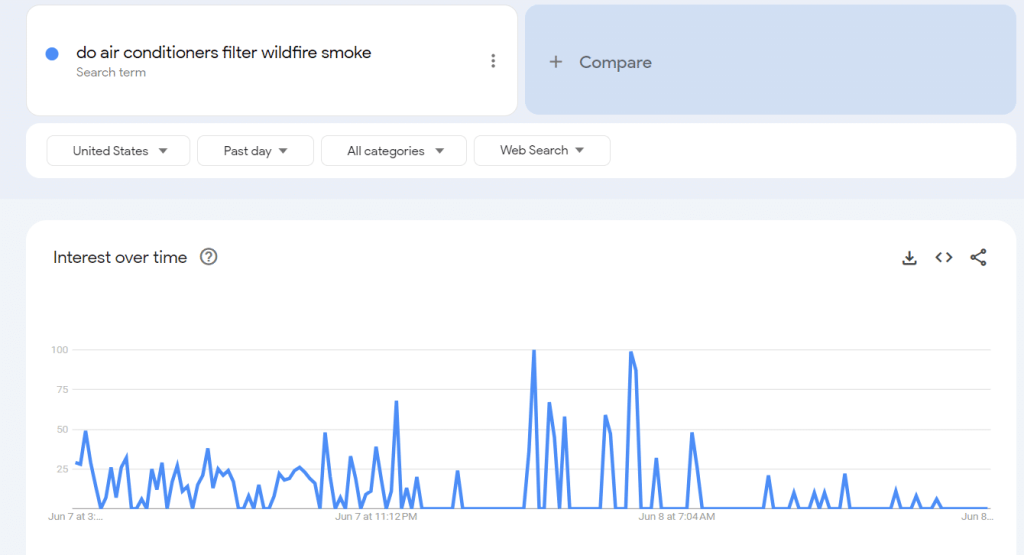Open the three-dot menu for the search term
1024x555 pixels.
click(x=493, y=61)
